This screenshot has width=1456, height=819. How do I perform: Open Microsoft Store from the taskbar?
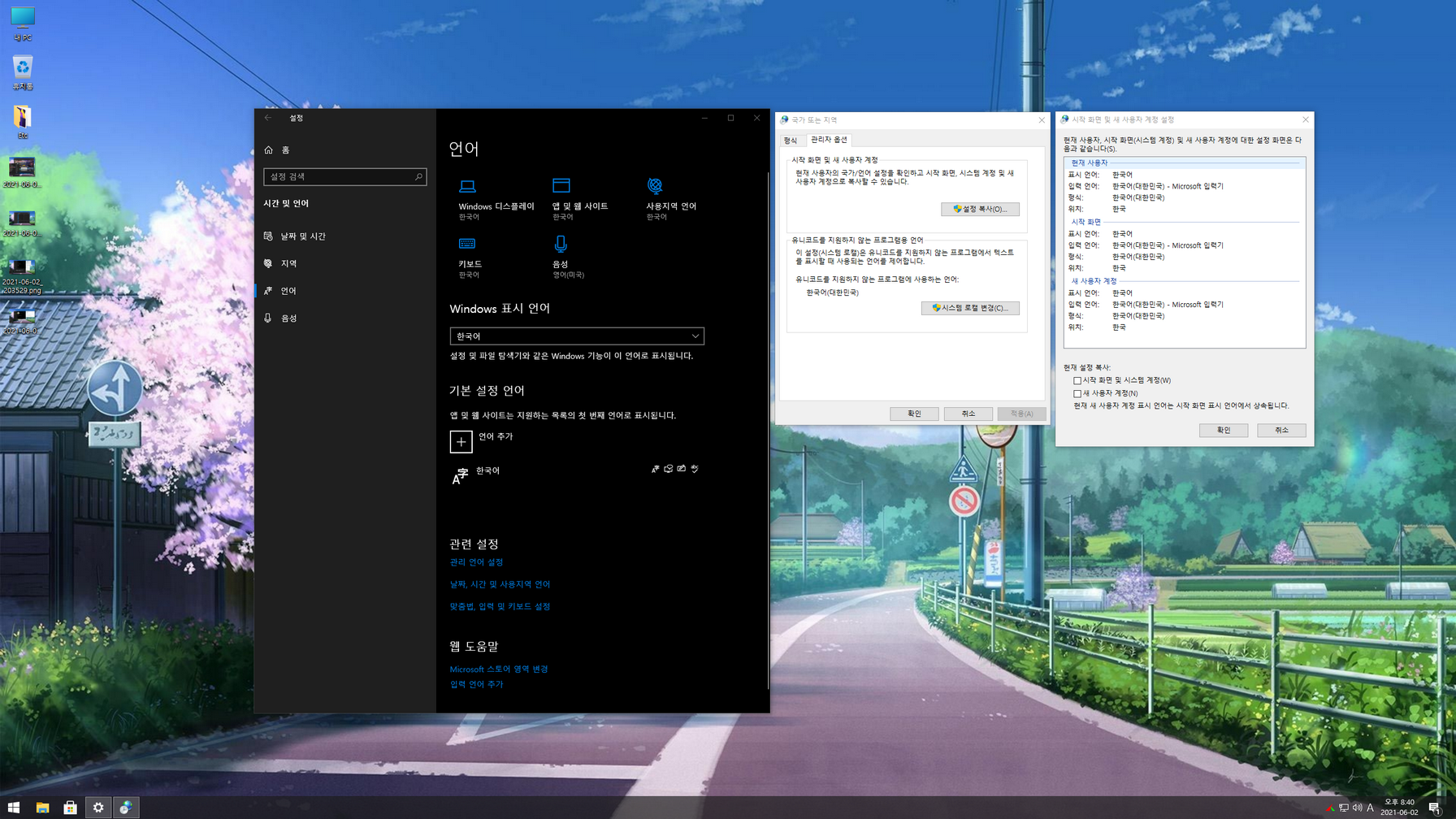[70, 808]
